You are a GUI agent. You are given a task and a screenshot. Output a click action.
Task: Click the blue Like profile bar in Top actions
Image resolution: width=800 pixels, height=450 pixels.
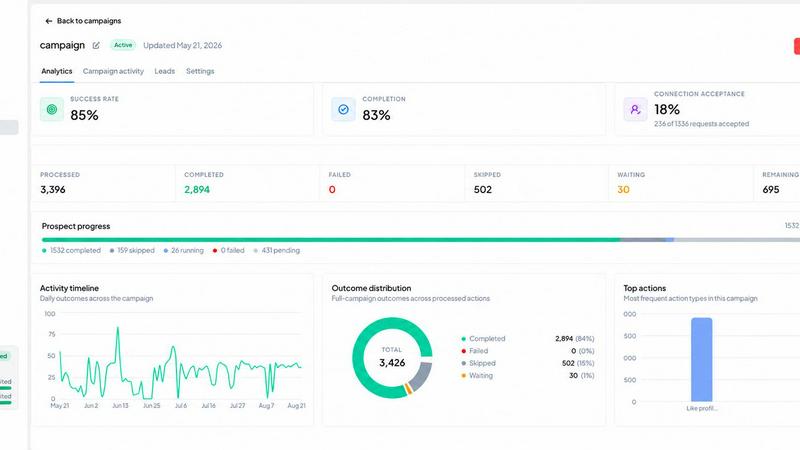point(702,360)
